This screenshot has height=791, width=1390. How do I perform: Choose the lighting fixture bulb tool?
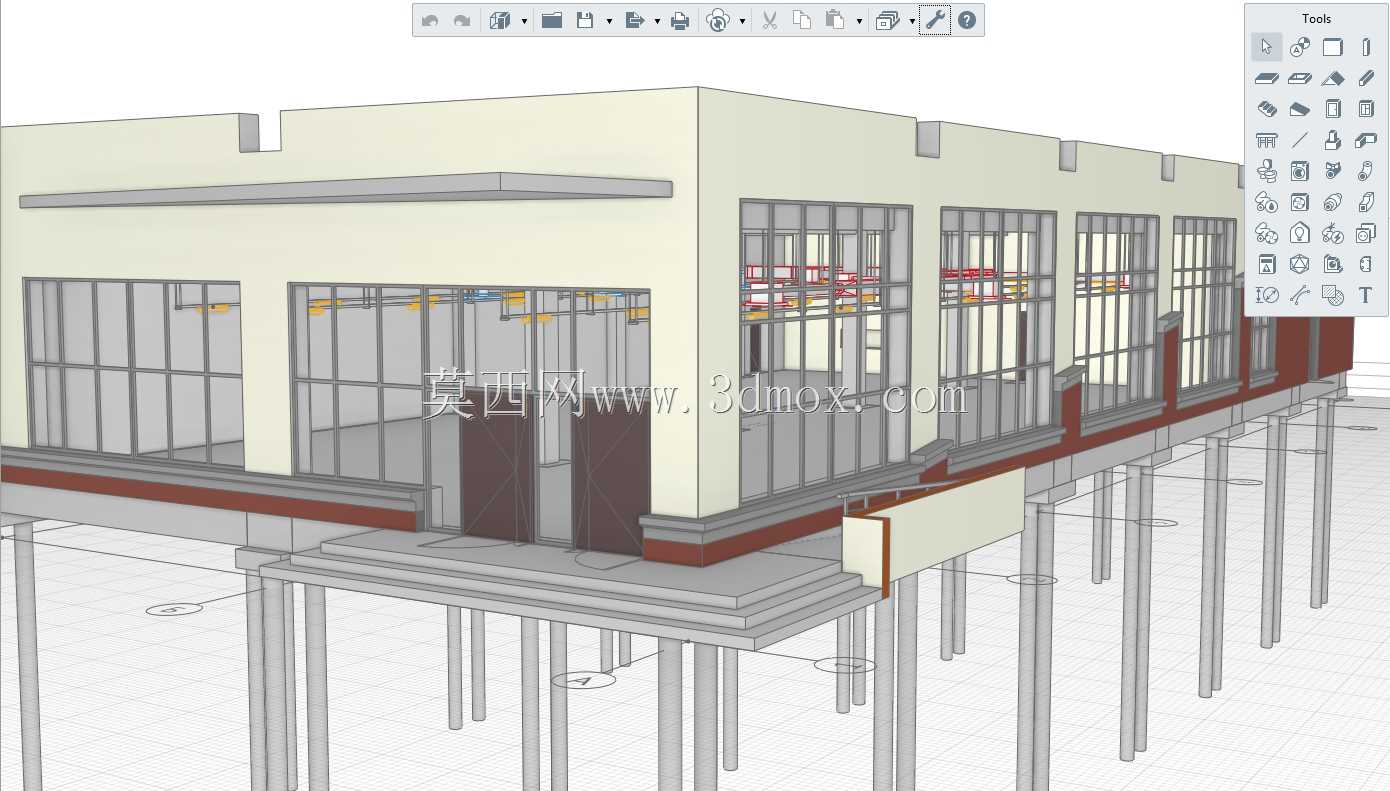click(1299, 234)
